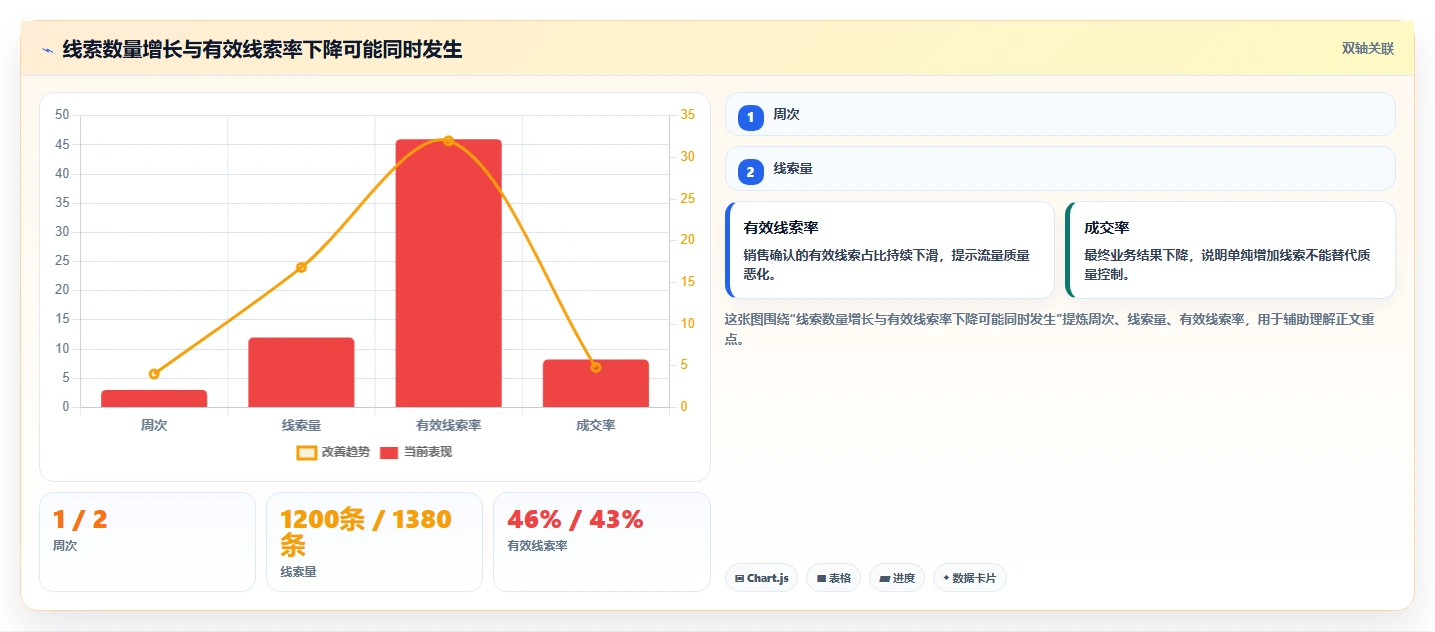Click the red bar for 成交率
The width and height of the screenshot is (1435, 632).
tap(596, 383)
